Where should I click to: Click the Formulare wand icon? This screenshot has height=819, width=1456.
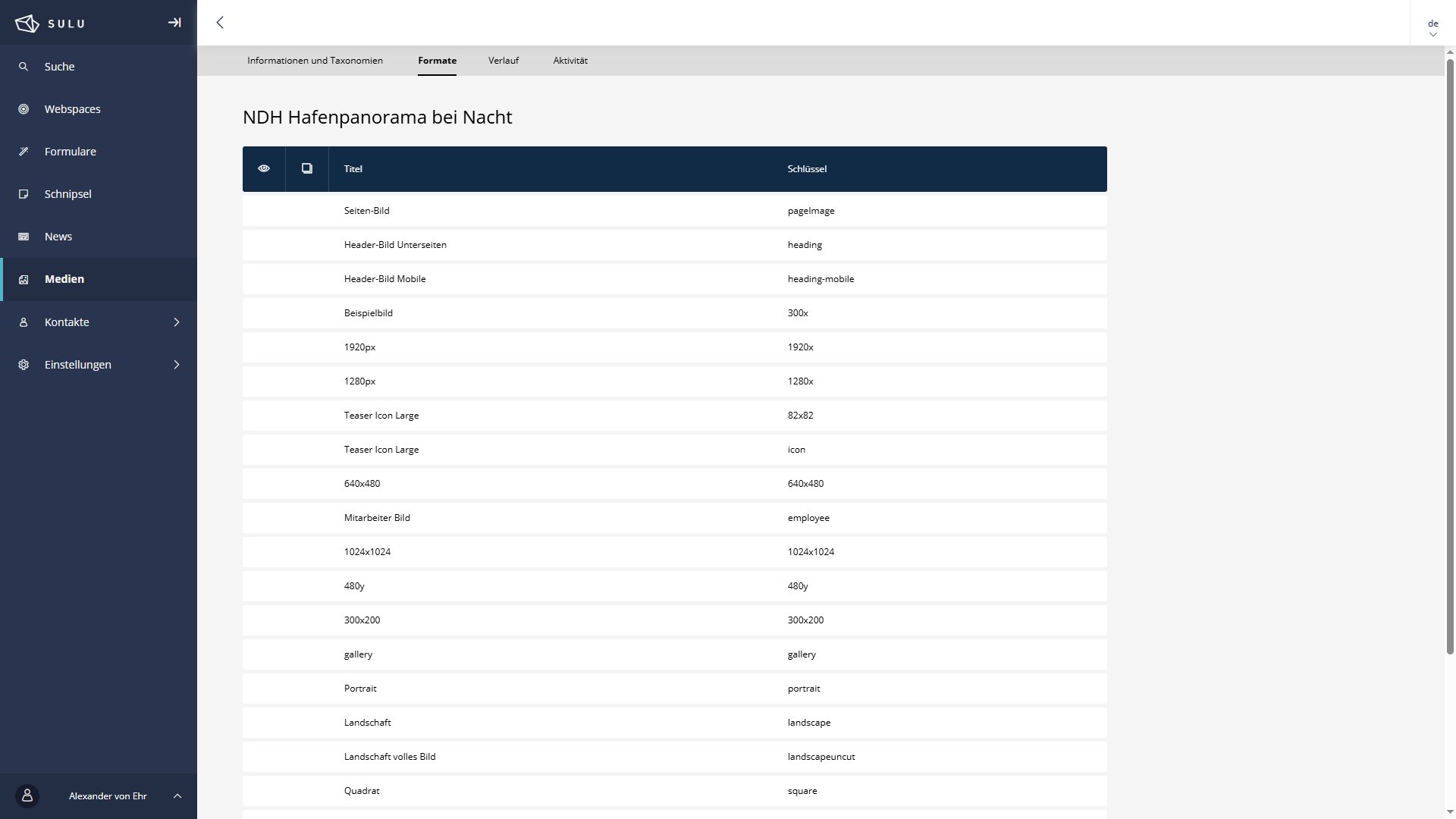point(24,152)
